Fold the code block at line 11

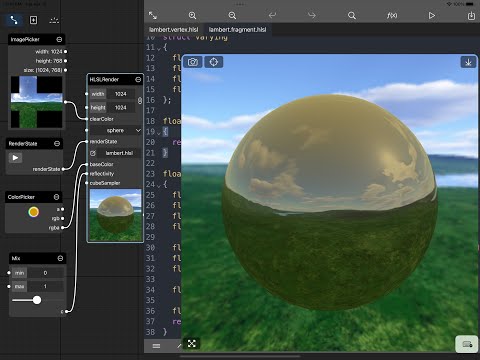point(159,49)
